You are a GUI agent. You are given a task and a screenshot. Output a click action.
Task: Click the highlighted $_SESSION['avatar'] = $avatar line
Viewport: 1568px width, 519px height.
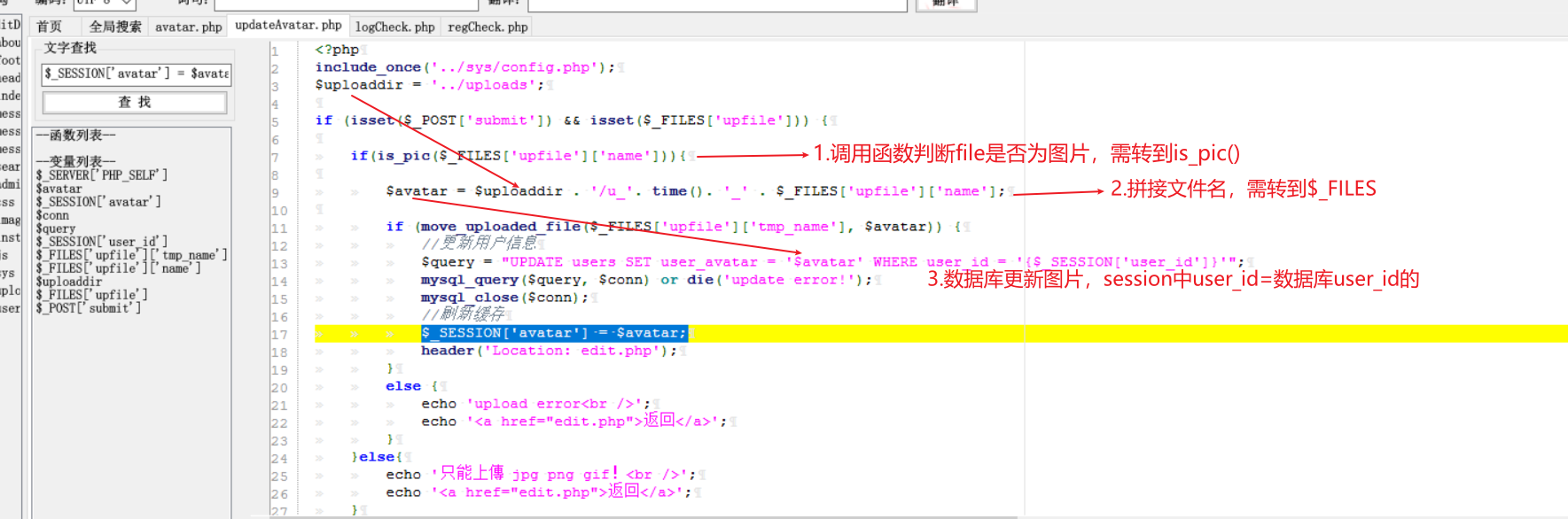pyautogui.click(x=554, y=333)
